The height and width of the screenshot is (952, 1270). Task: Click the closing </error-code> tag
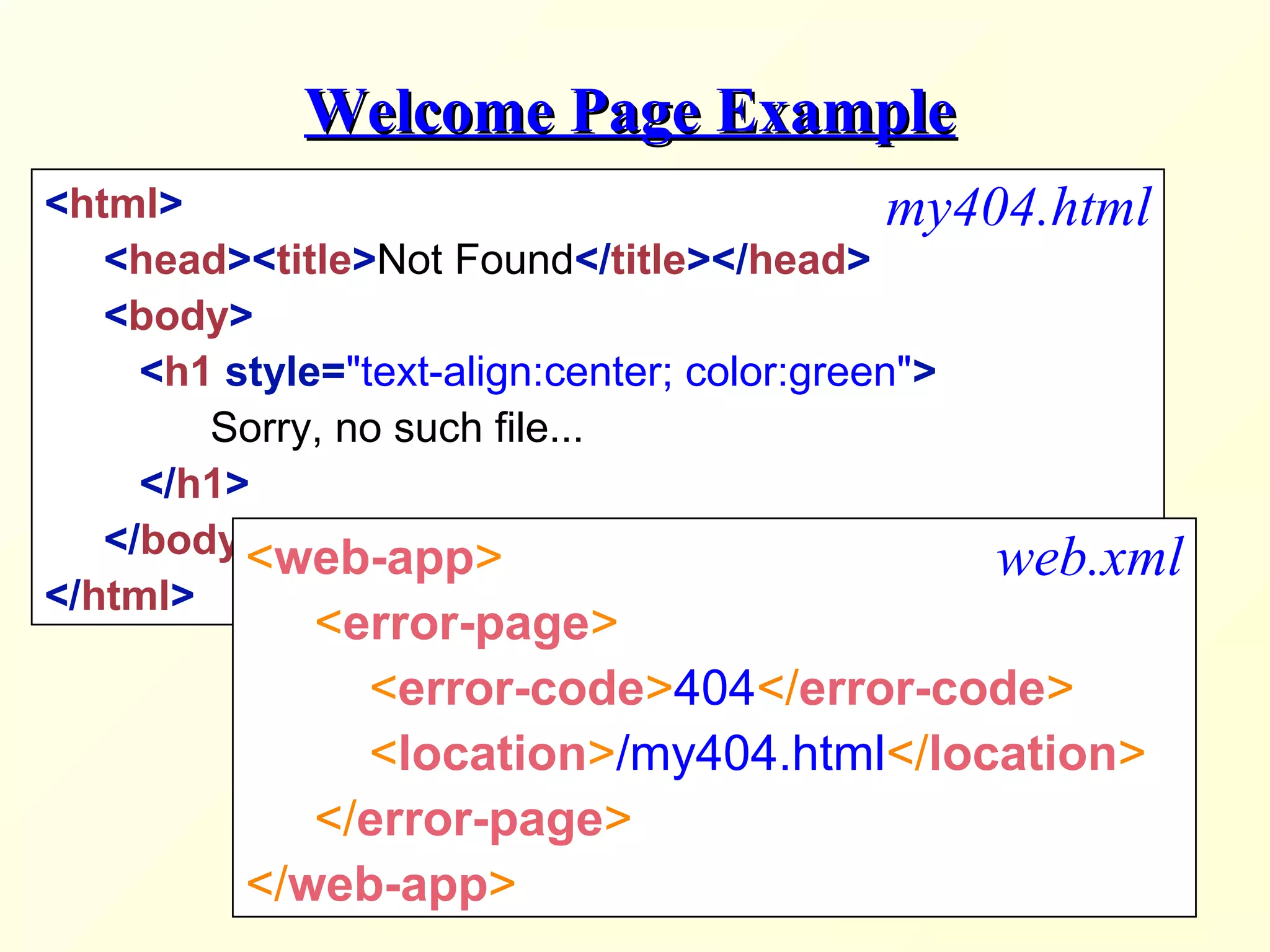pos(915,689)
